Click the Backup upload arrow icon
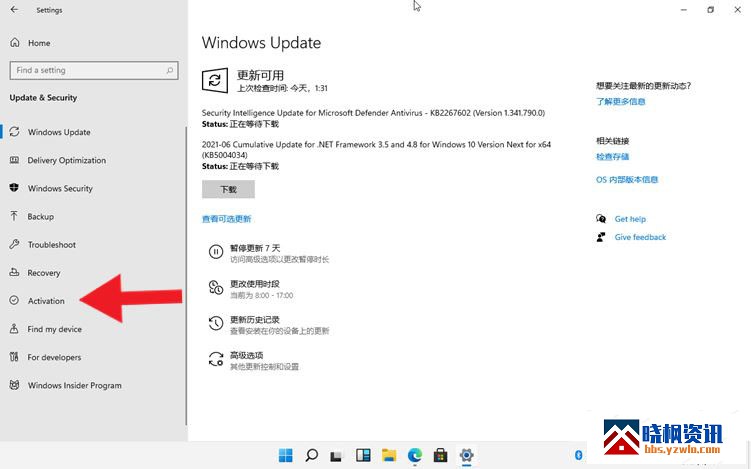 14,216
